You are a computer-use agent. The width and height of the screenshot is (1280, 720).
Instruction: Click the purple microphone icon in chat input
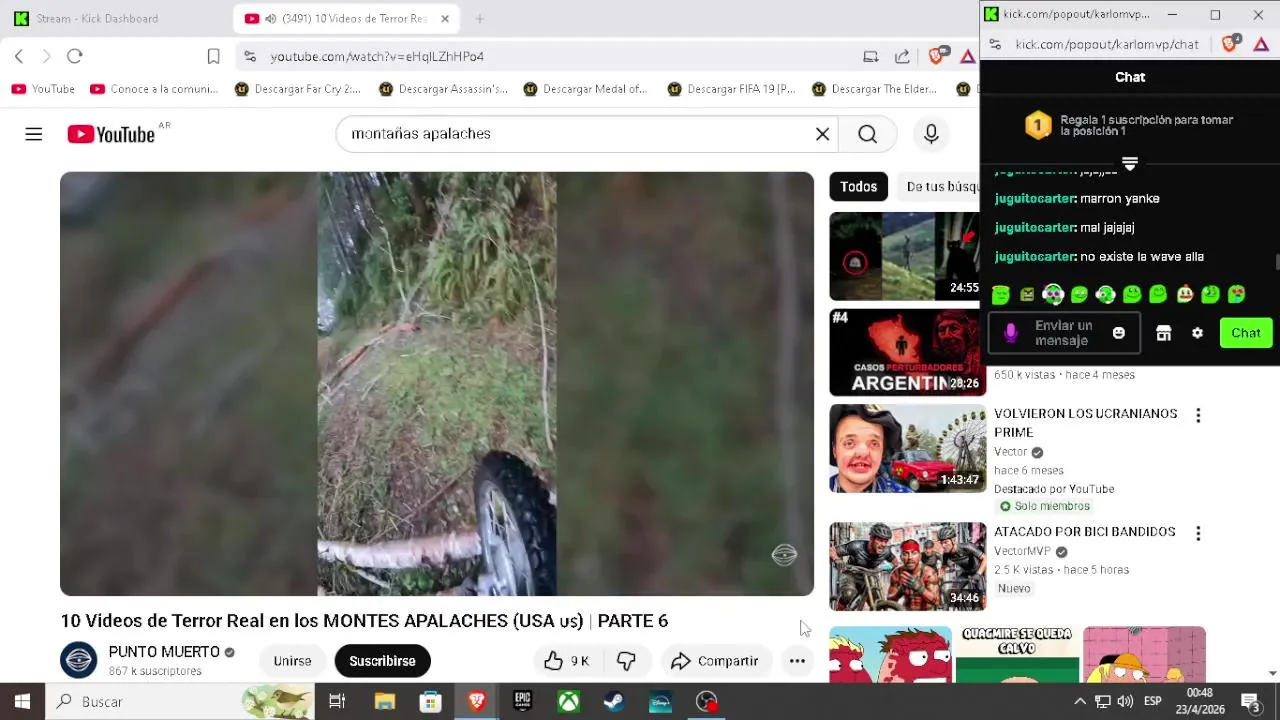(x=1011, y=333)
